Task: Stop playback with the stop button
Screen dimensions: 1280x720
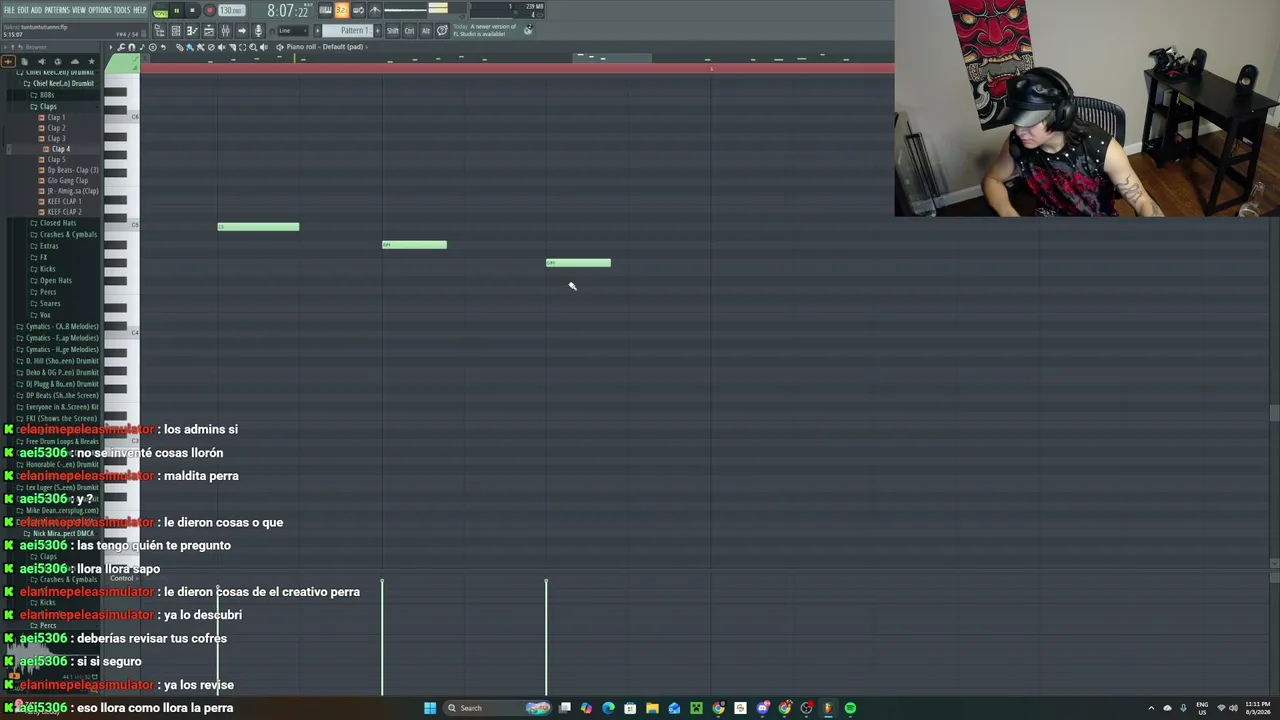Action: click(x=192, y=11)
